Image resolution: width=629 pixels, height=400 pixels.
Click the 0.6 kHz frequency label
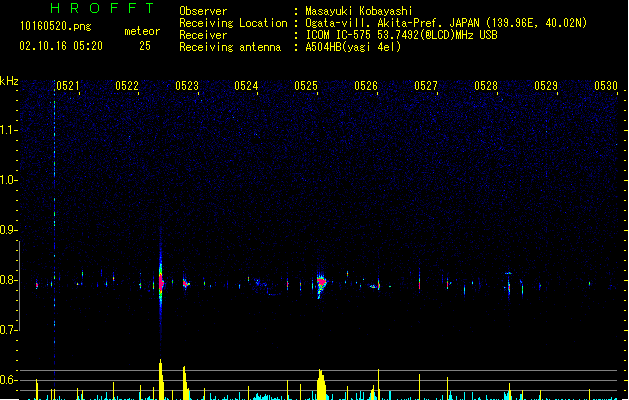click(8, 380)
